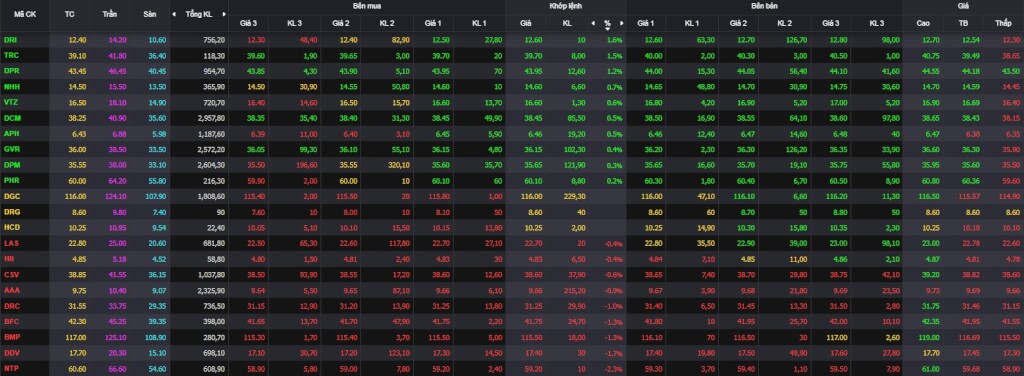The width and height of the screenshot is (1024, 376).
Task: Click the Bên mua header group
Action: [366, 5]
